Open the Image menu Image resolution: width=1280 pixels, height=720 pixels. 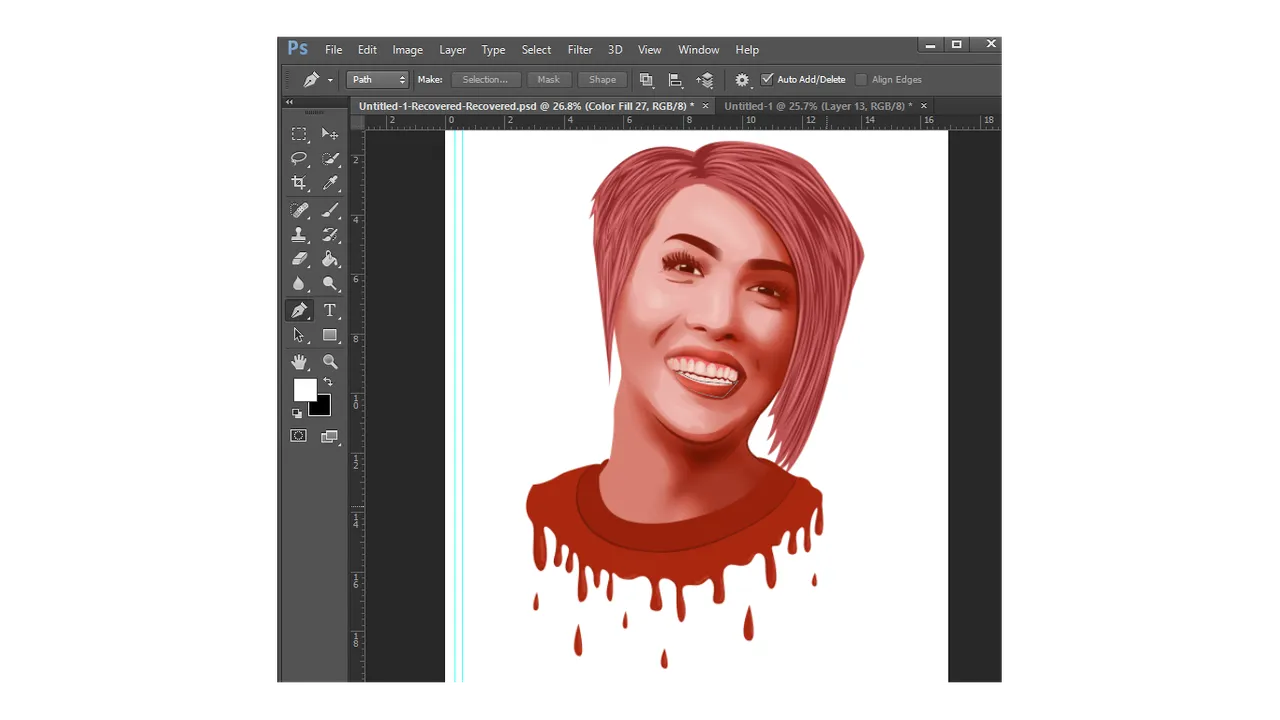coord(407,50)
